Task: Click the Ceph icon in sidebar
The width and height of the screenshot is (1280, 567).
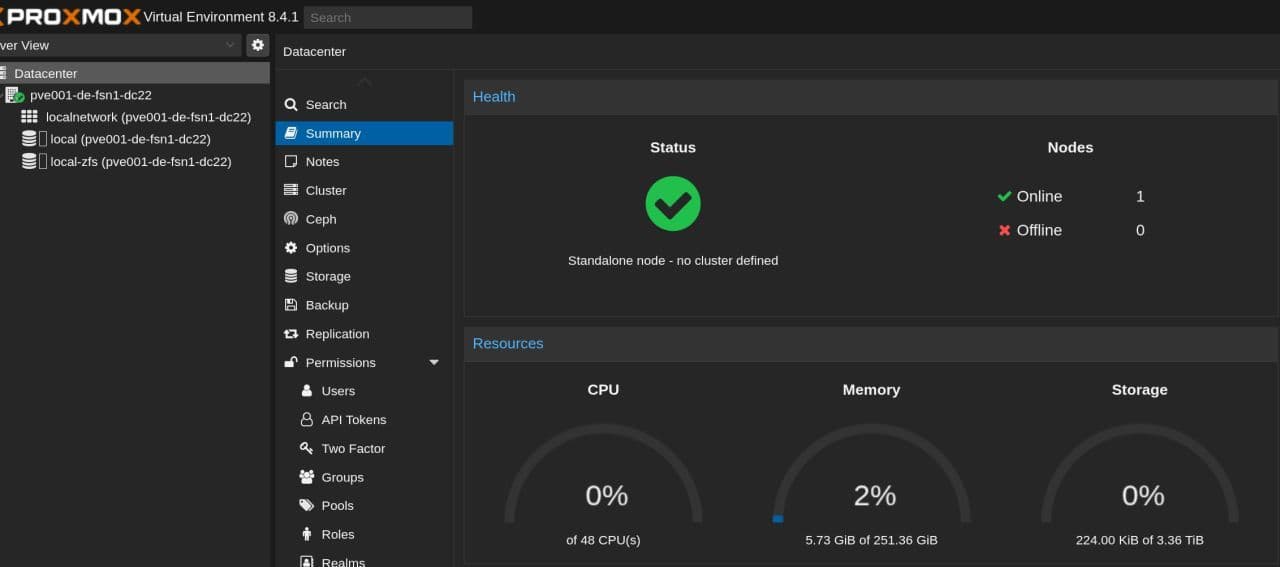Action: (291, 219)
